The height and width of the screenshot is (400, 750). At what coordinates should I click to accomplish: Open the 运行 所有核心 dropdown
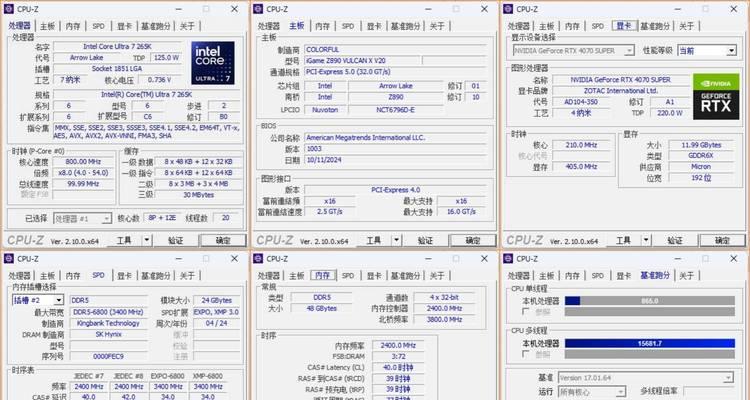pyautogui.click(x=592, y=391)
